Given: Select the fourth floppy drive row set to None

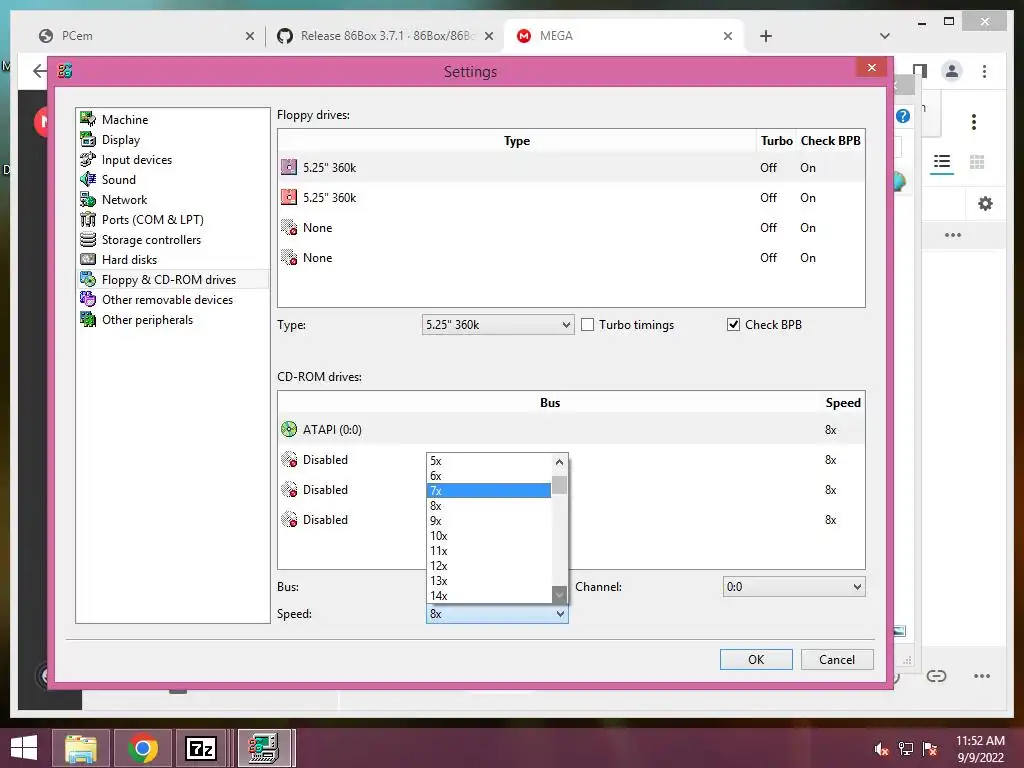Looking at the screenshot, I should (x=571, y=258).
